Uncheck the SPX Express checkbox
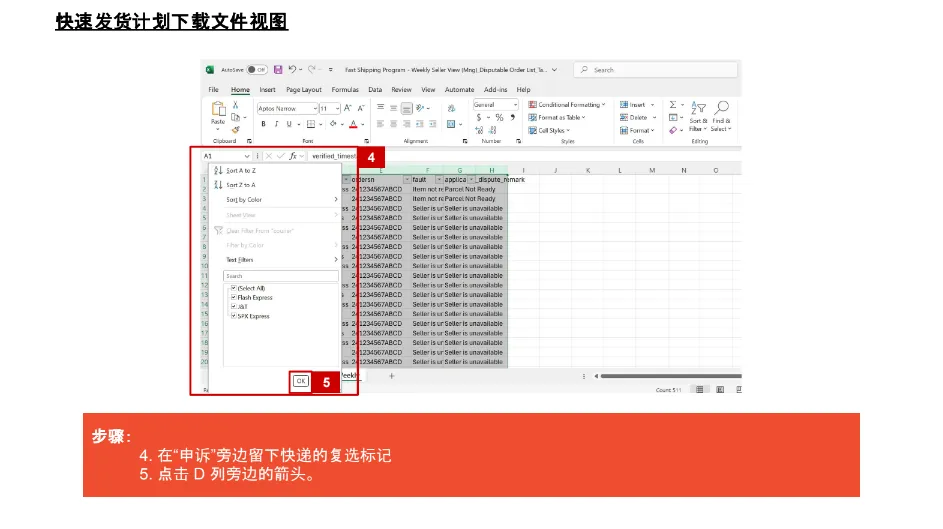 click(x=233, y=316)
